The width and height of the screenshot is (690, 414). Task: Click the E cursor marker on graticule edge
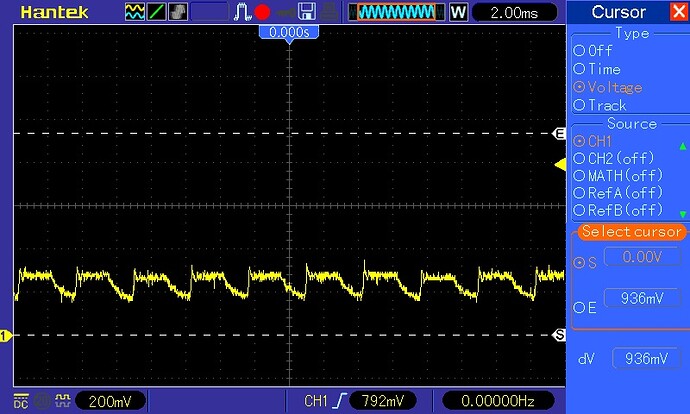pyautogui.click(x=559, y=133)
